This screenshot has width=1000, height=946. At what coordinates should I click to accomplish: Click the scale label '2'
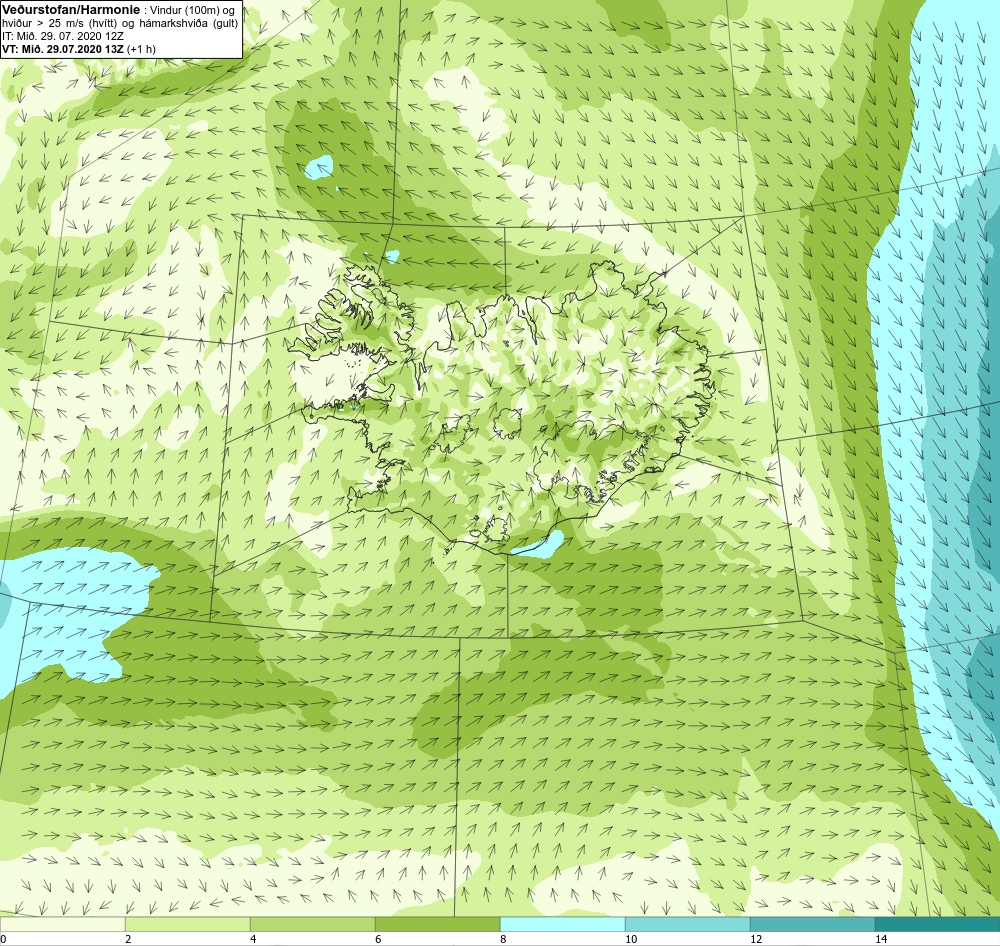[x=128, y=939]
